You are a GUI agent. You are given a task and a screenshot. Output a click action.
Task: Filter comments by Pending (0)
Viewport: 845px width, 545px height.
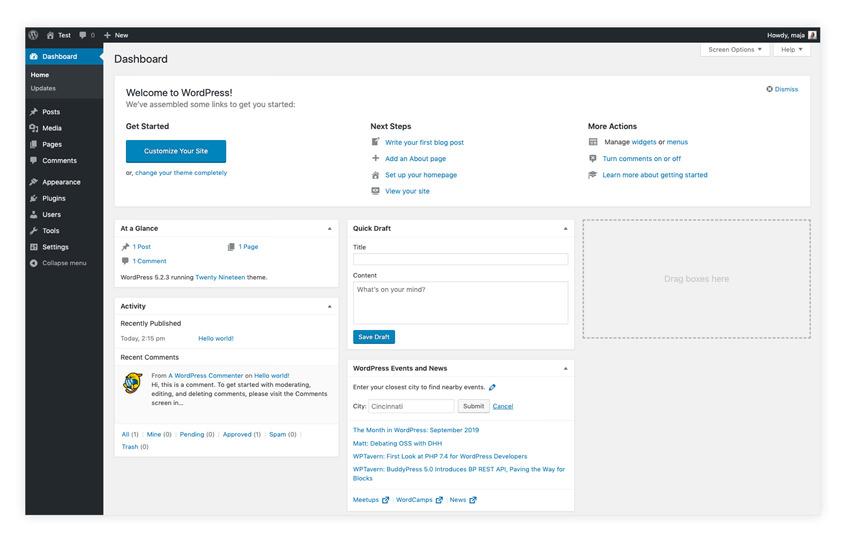tap(197, 434)
